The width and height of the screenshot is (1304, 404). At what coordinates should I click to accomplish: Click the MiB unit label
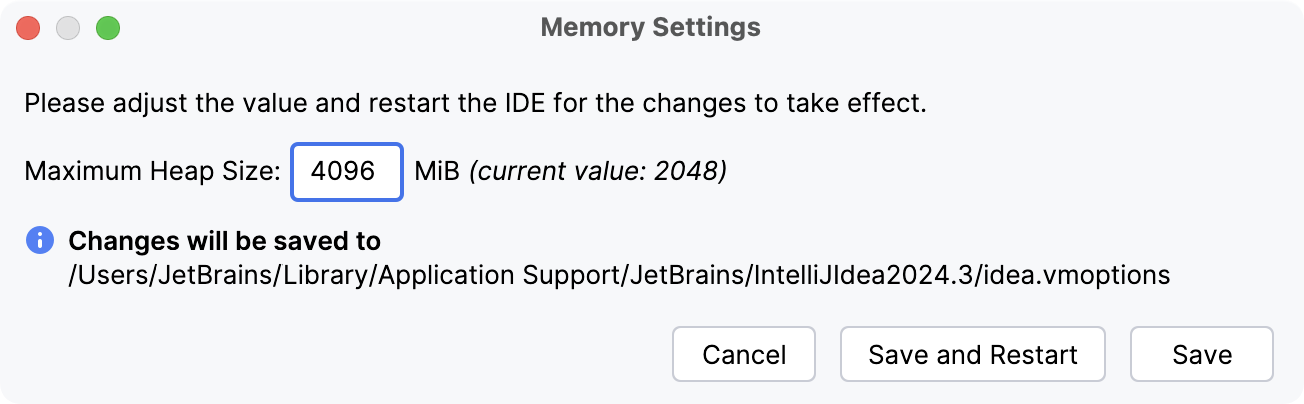[436, 172]
